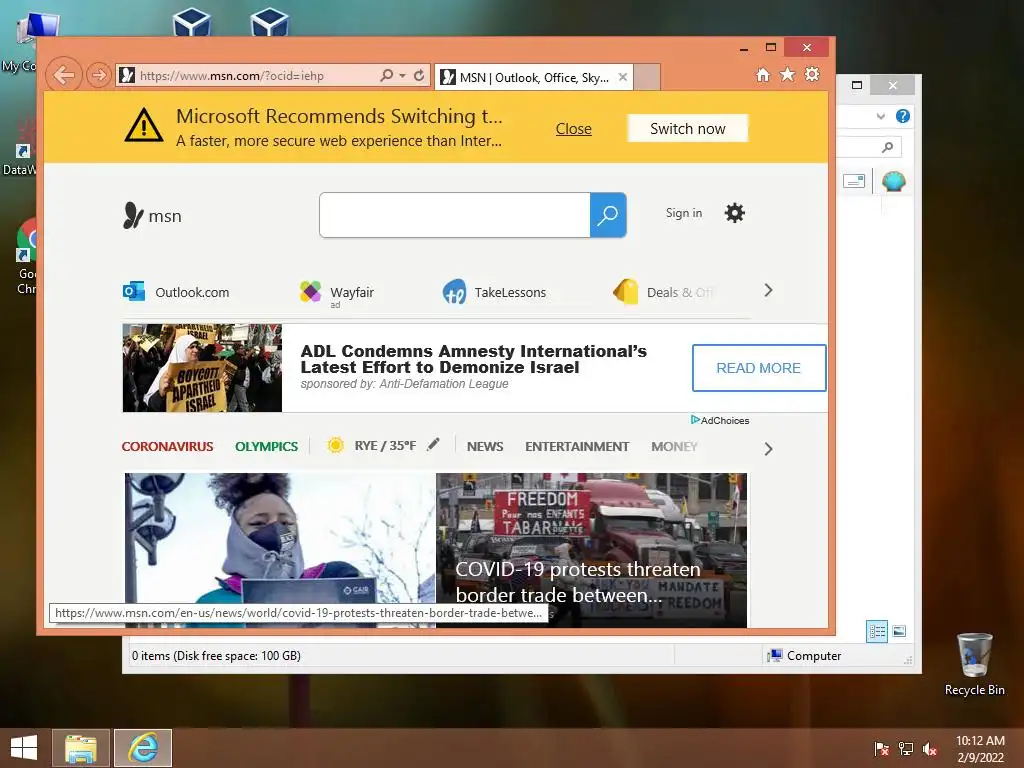Focus the MSN web search box
The height and width of the screenshot is (768, 1024).
[x=455, y=215]
